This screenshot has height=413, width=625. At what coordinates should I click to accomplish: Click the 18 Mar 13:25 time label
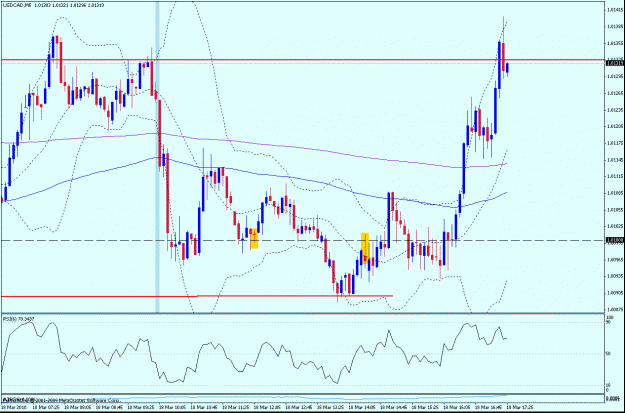(x=331, y=408)
